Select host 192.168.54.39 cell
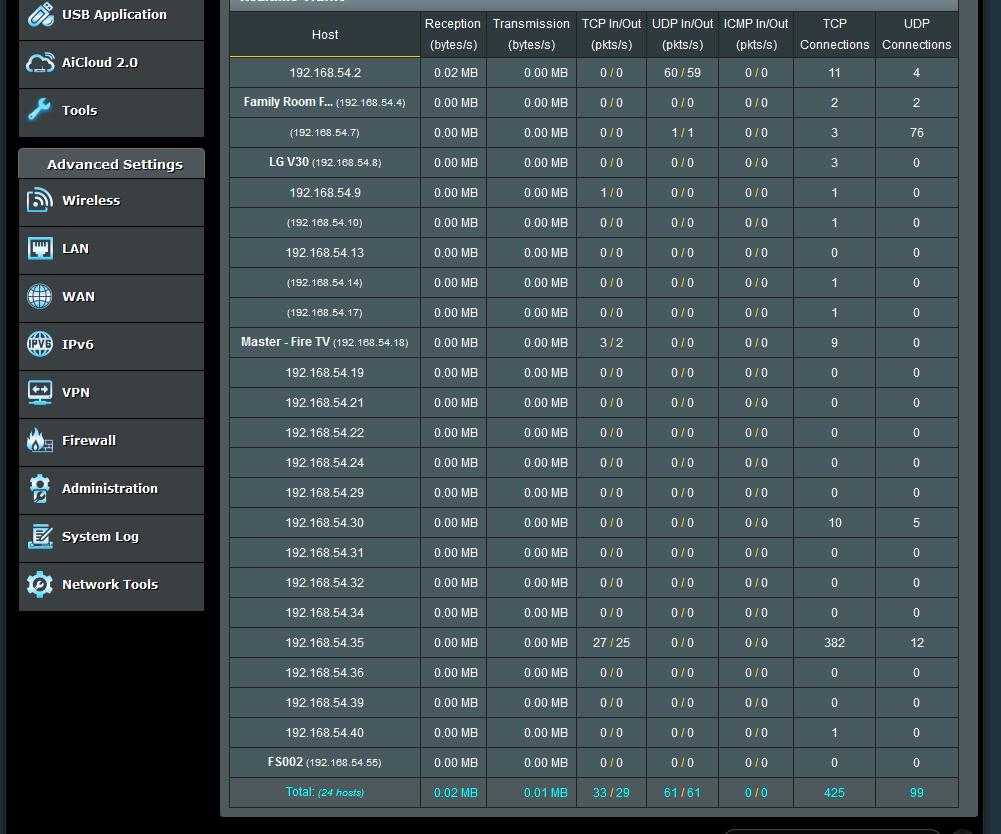The height and width of the screenshot is (834, 1001). point(325,702)
